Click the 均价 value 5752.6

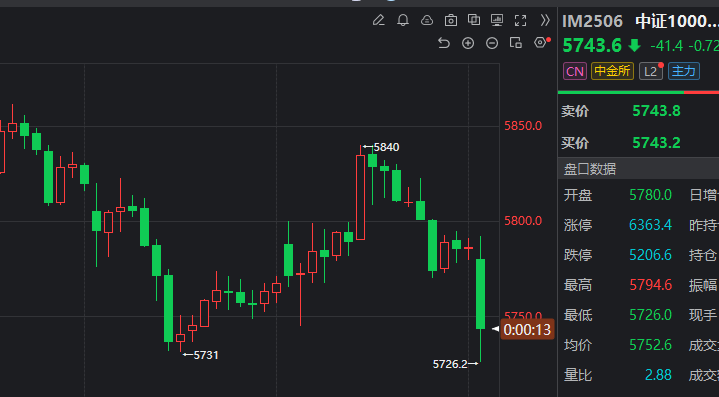click(x=650, y=345)
